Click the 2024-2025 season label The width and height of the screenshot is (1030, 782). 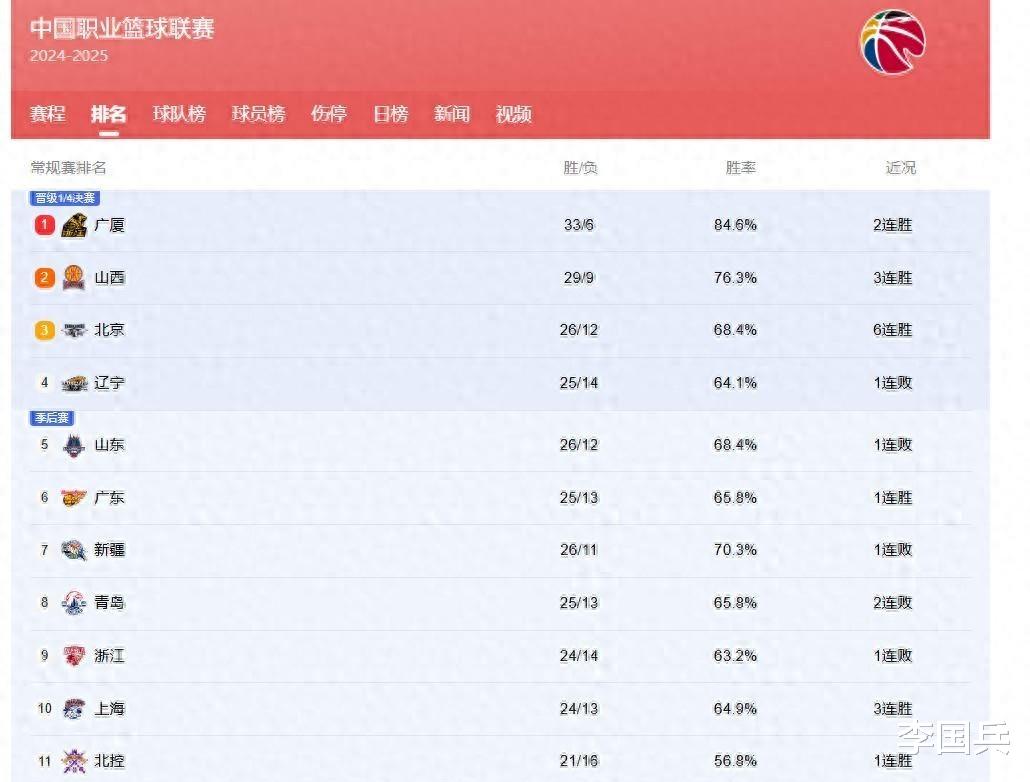(x=69, y=56)
